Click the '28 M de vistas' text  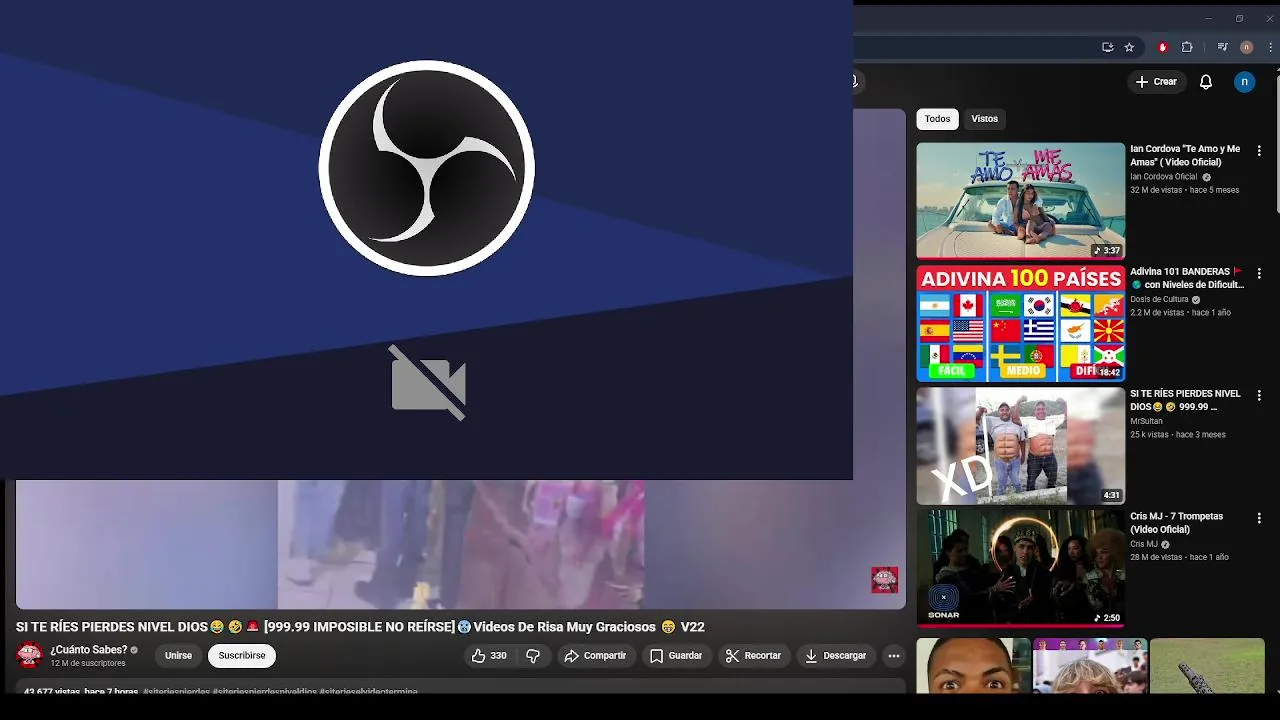pos(1157,557)
